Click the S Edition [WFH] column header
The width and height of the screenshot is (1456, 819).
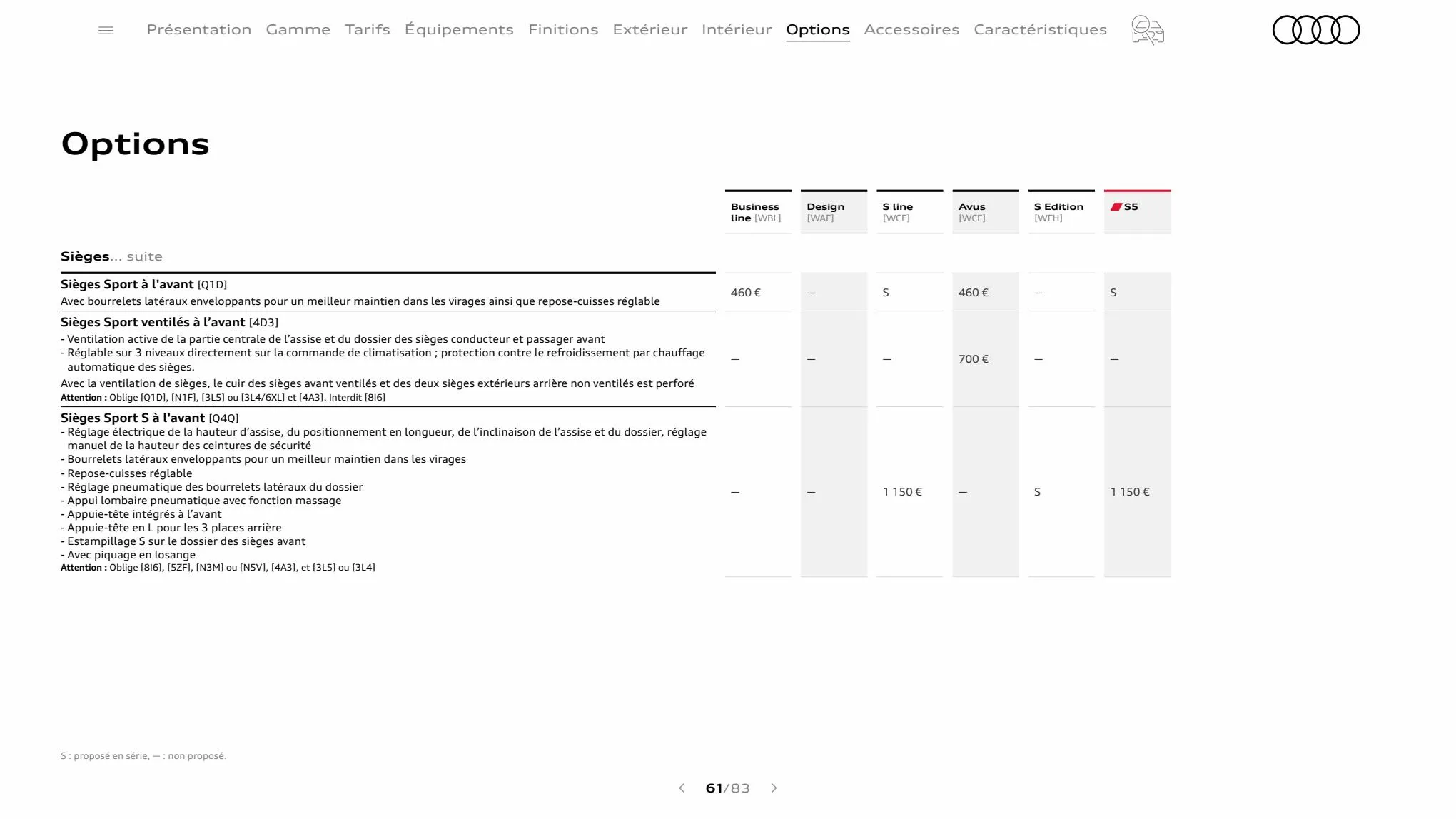click(x=1061, y=212)
